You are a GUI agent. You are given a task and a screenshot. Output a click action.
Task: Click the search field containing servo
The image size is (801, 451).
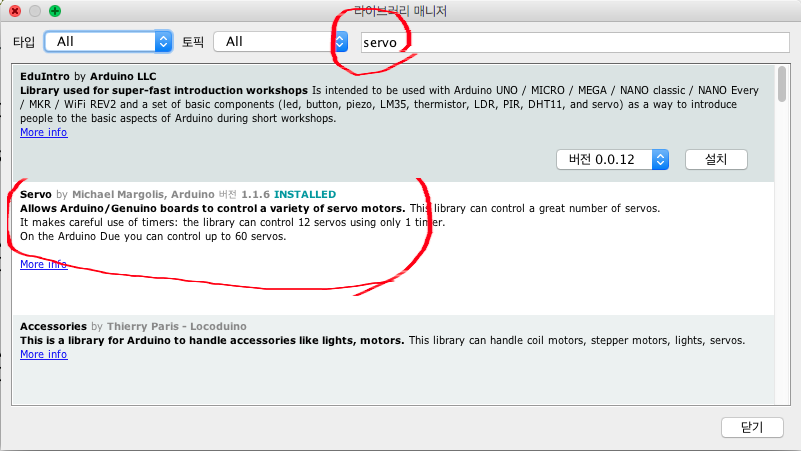tap(575, 42)
